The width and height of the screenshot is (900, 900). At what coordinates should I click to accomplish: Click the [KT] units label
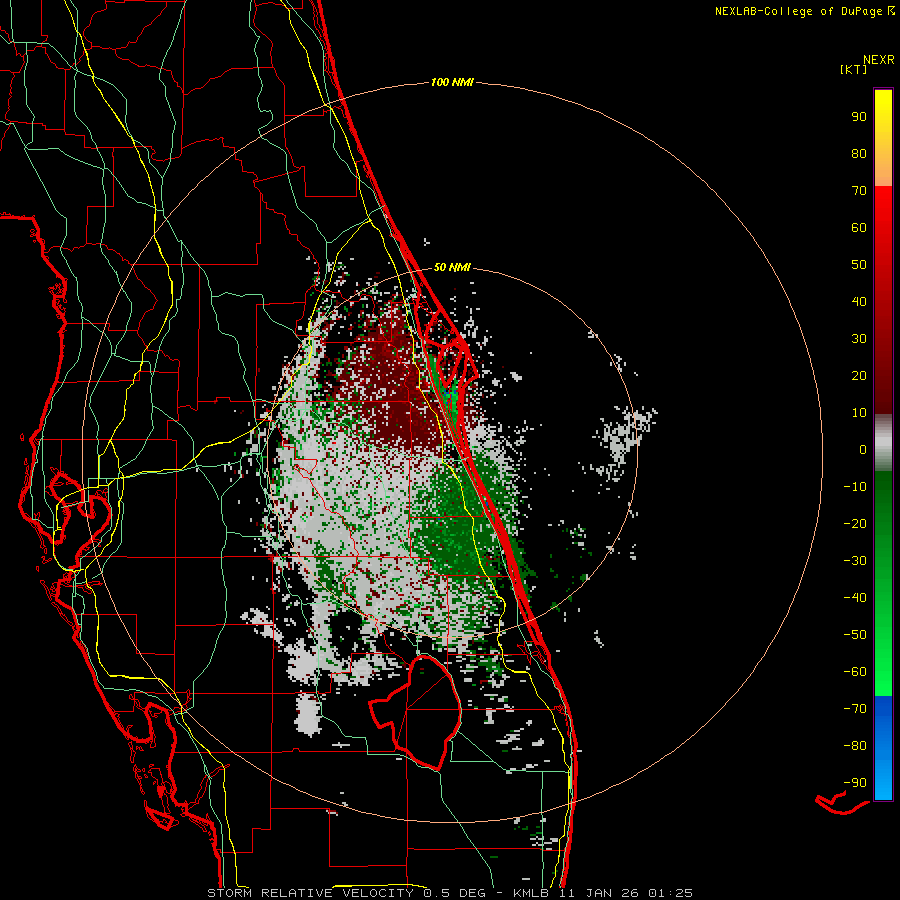coord(853,69)
